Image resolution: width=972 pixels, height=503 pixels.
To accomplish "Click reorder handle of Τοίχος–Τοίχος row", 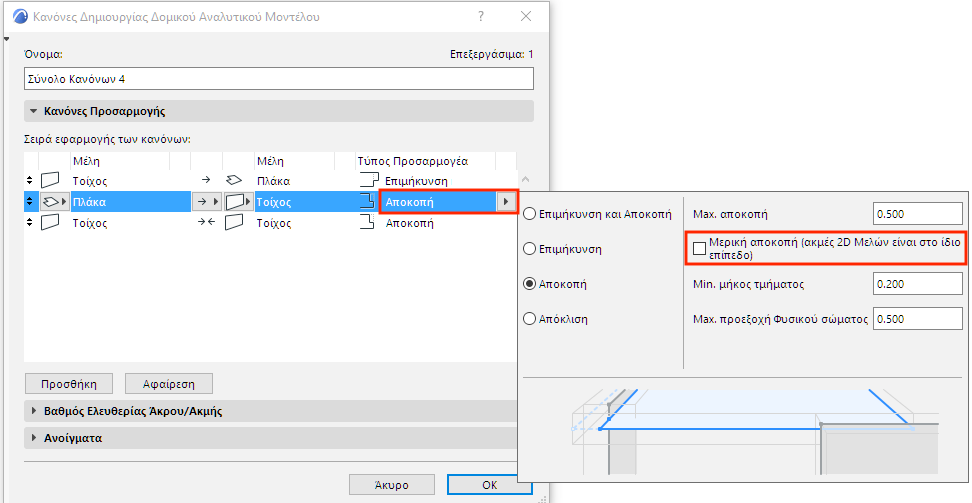I will (x=29, y=223).
